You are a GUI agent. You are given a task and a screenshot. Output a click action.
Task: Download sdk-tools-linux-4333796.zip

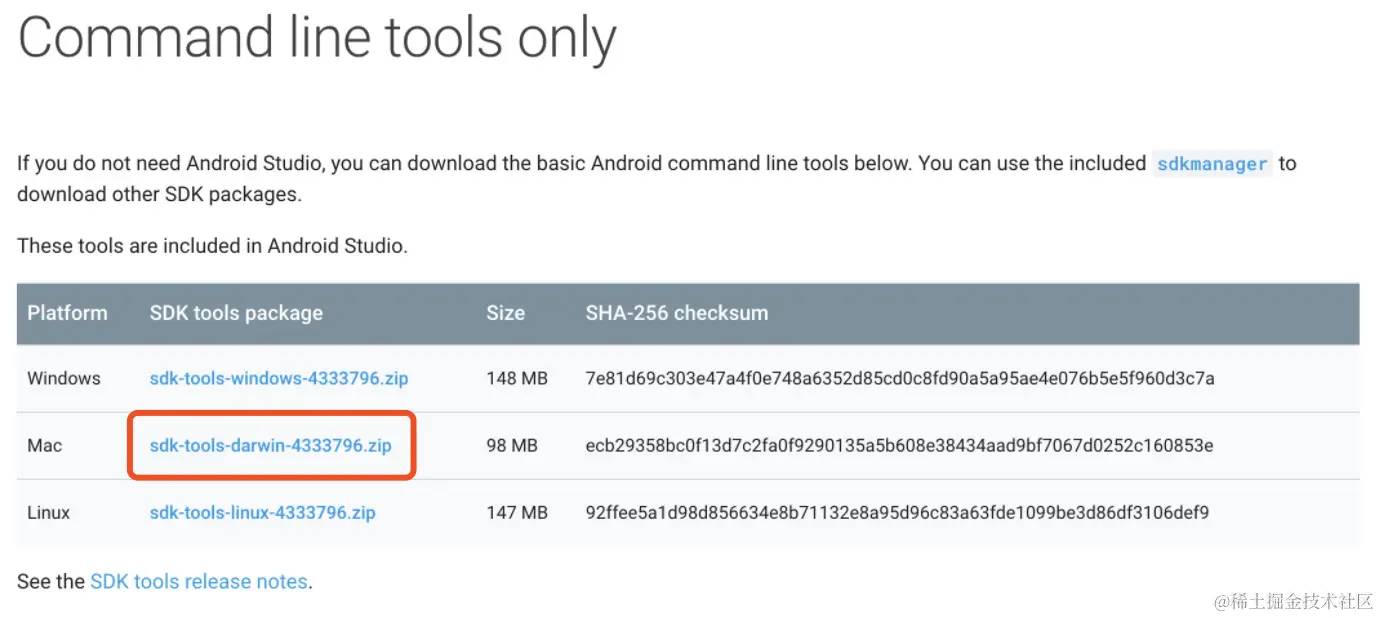point(262,513)
